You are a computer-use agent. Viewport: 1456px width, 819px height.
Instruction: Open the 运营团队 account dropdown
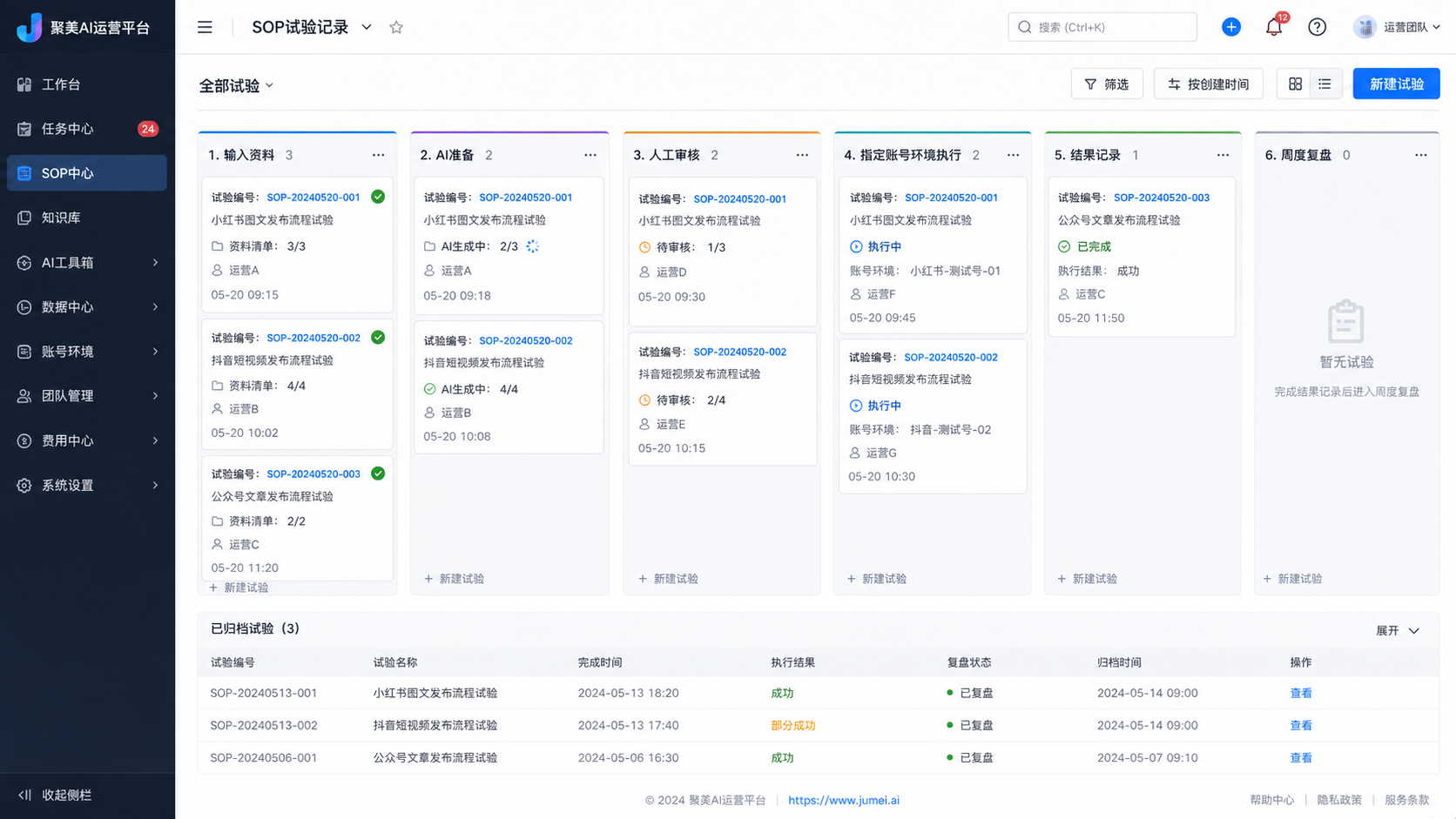tap(1397, 27)
